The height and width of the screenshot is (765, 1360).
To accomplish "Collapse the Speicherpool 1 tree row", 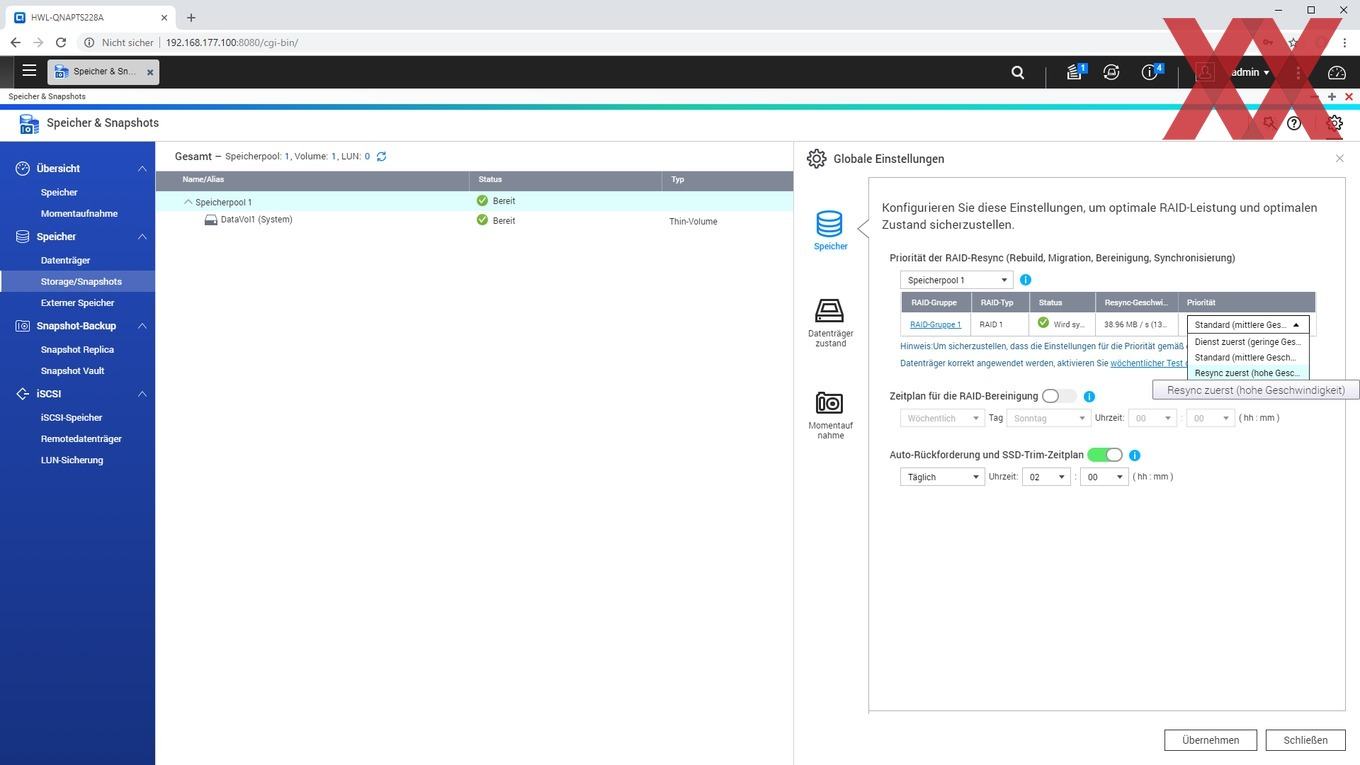I will (188, 202).
